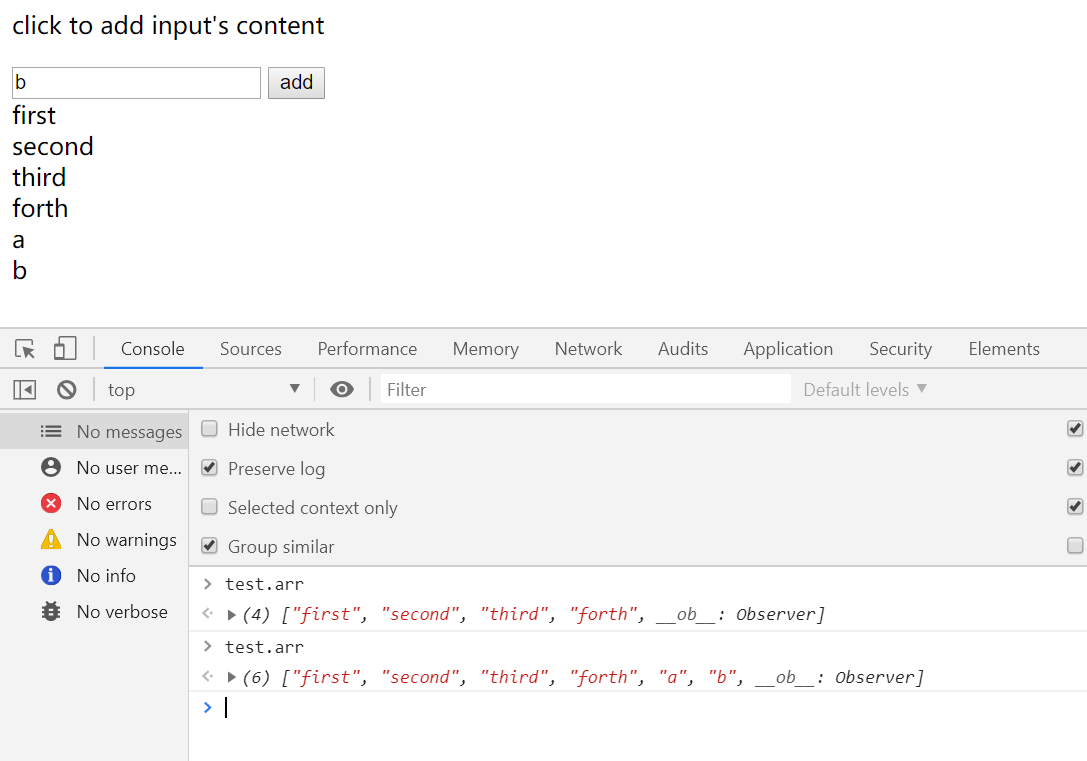Open the Default levels dropdown

tap(865, 390)
